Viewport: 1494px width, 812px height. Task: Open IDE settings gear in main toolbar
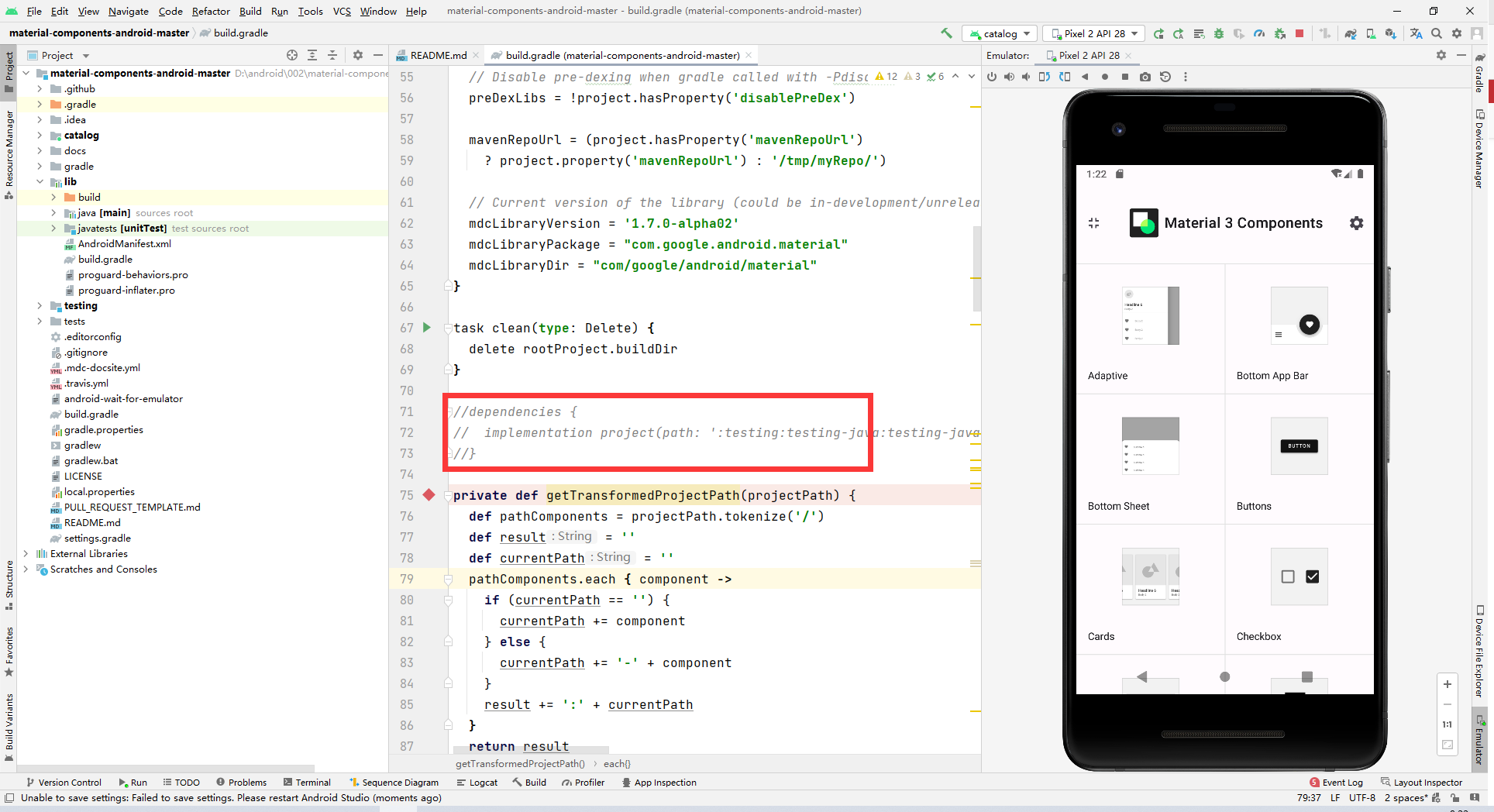pyautogui.click(x=1457, y=33)
